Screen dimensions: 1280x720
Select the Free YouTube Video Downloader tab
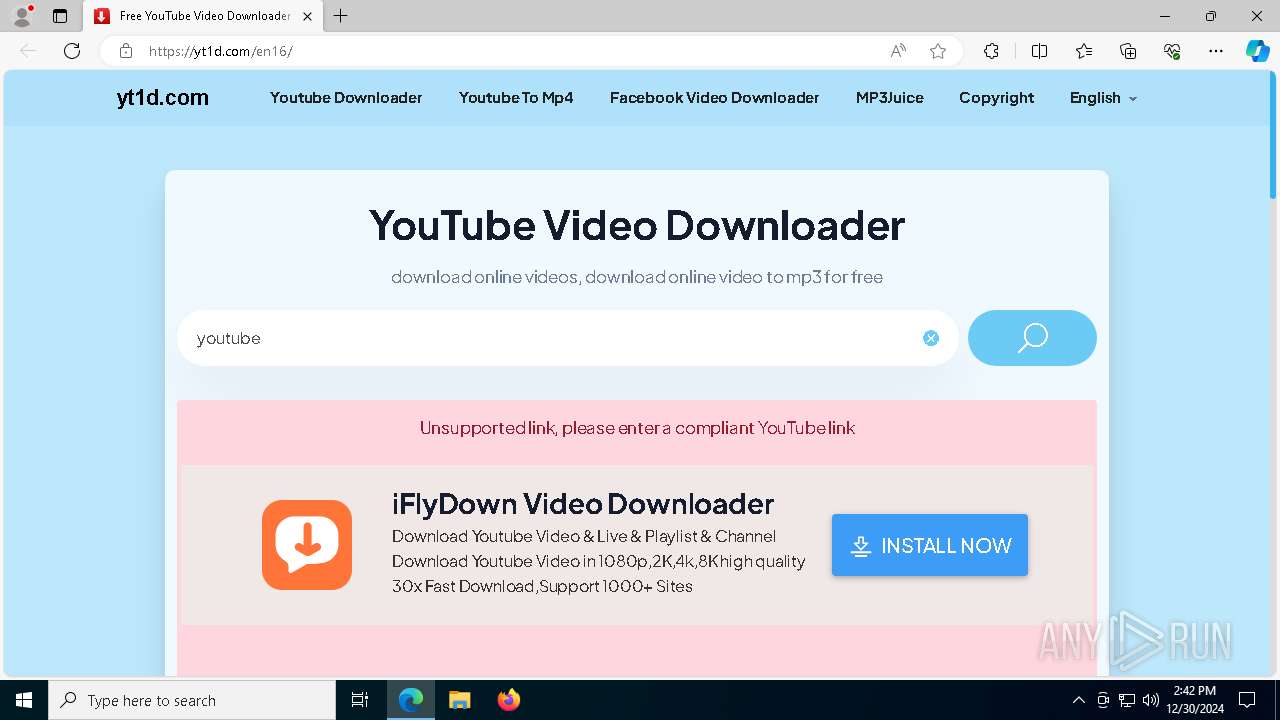click(203, 16)
